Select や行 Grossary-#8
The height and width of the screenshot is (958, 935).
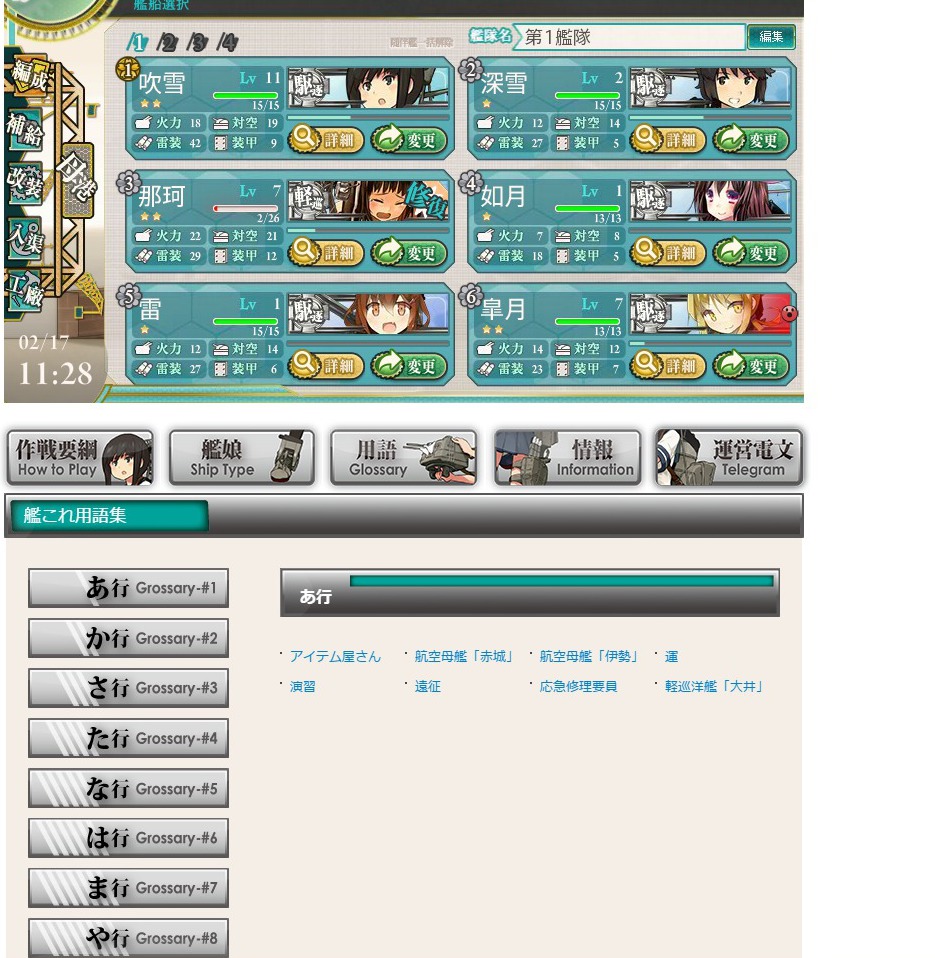(128, 938)
